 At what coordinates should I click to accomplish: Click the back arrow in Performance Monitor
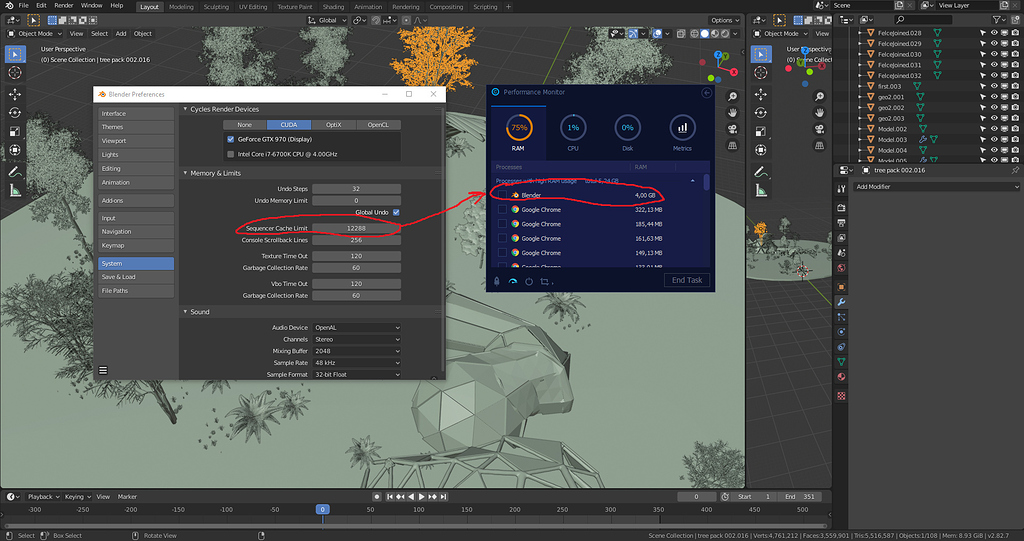click(707, 93)
